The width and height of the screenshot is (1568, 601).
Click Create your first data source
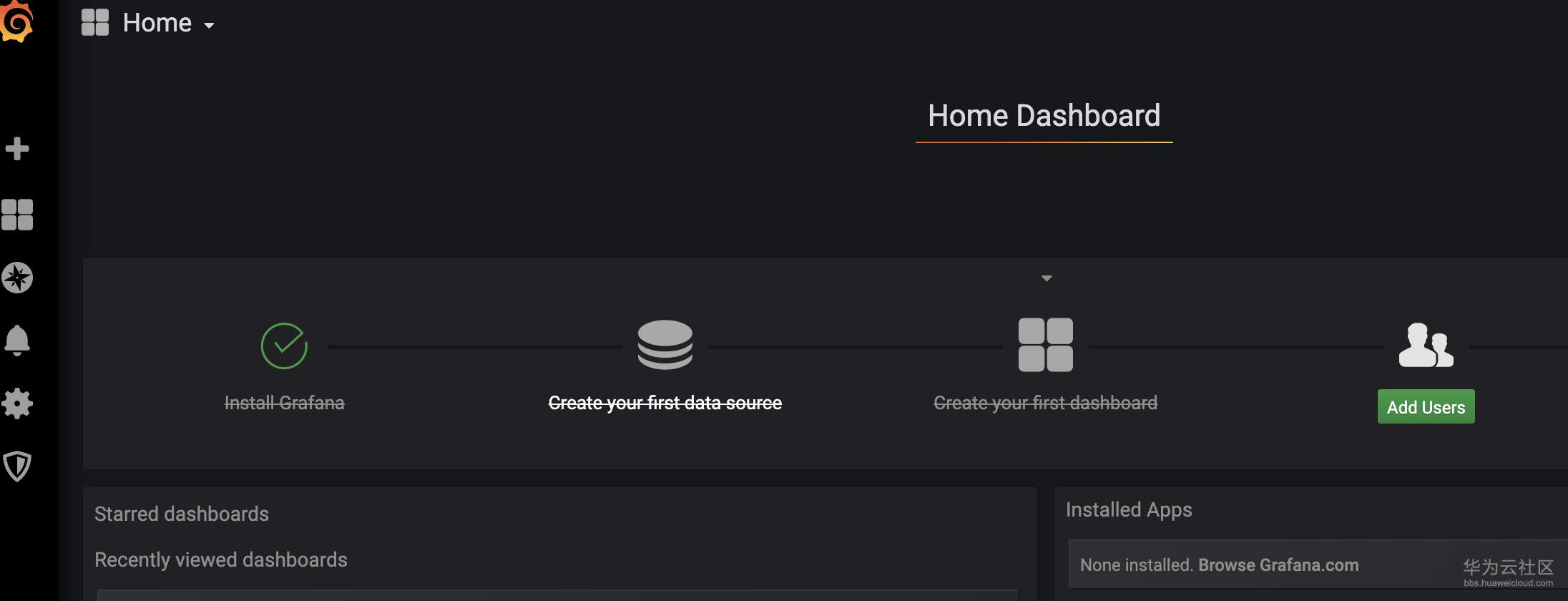[665, 404]
